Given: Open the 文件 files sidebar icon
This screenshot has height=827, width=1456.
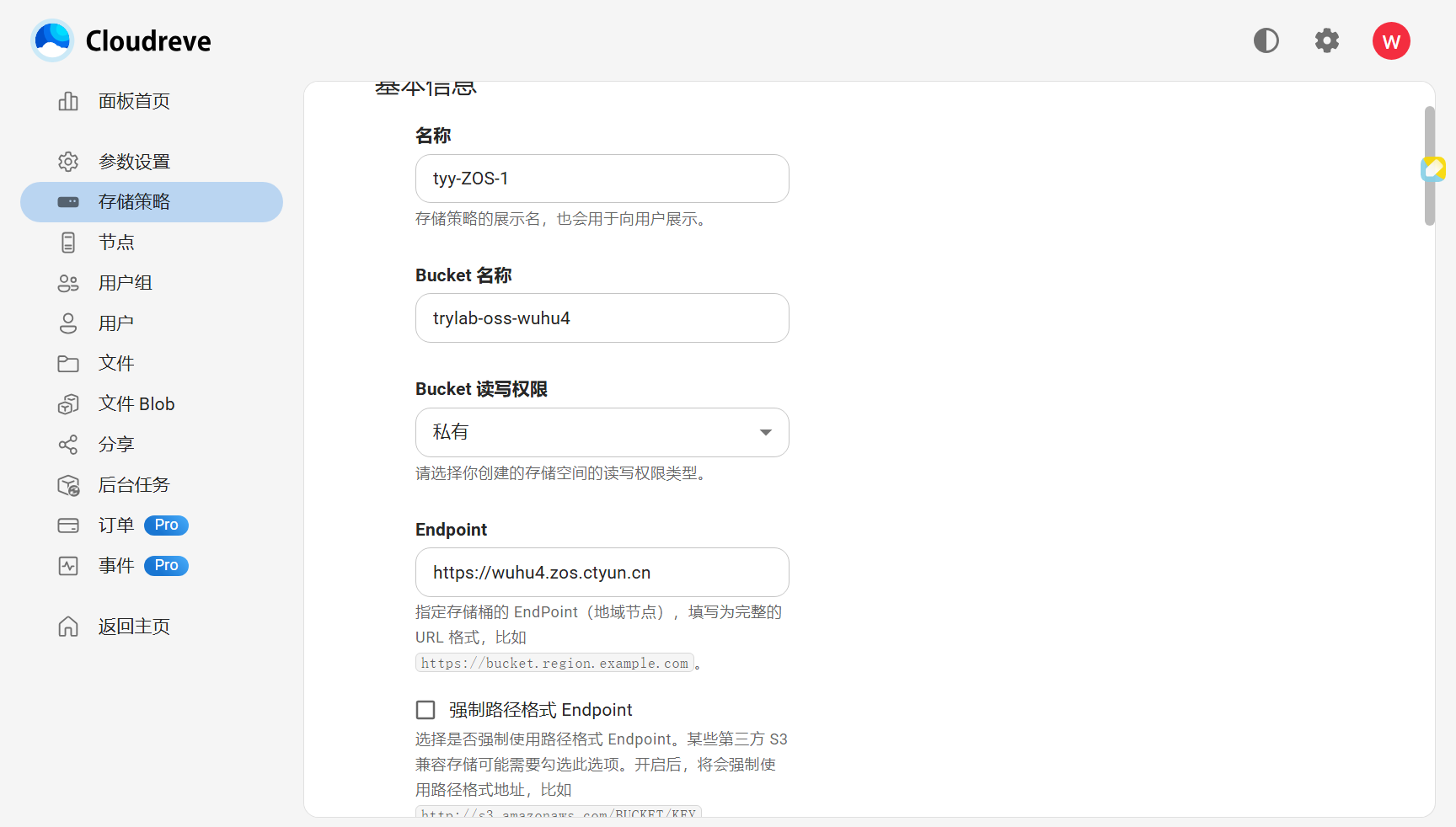Looking at the screenshot, I should (x=68, y=364).
